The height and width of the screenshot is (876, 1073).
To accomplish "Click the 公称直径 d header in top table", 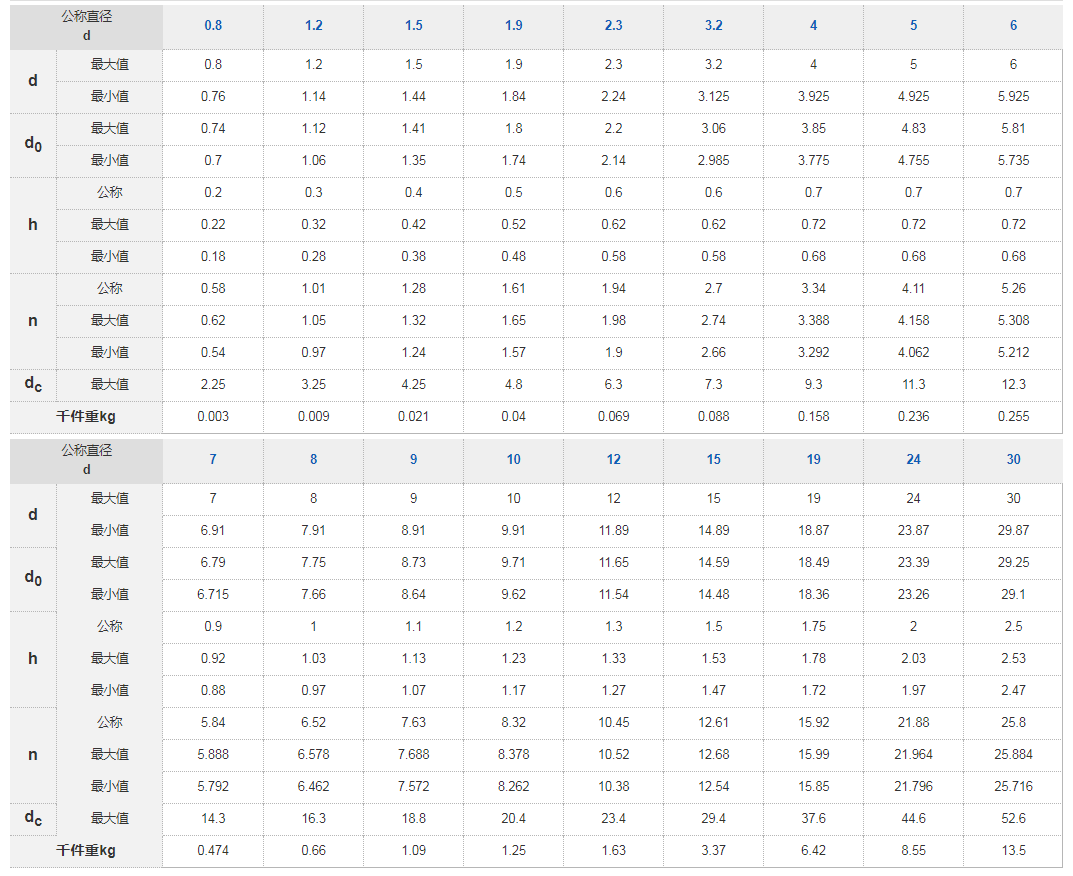I will coord(86,26).
